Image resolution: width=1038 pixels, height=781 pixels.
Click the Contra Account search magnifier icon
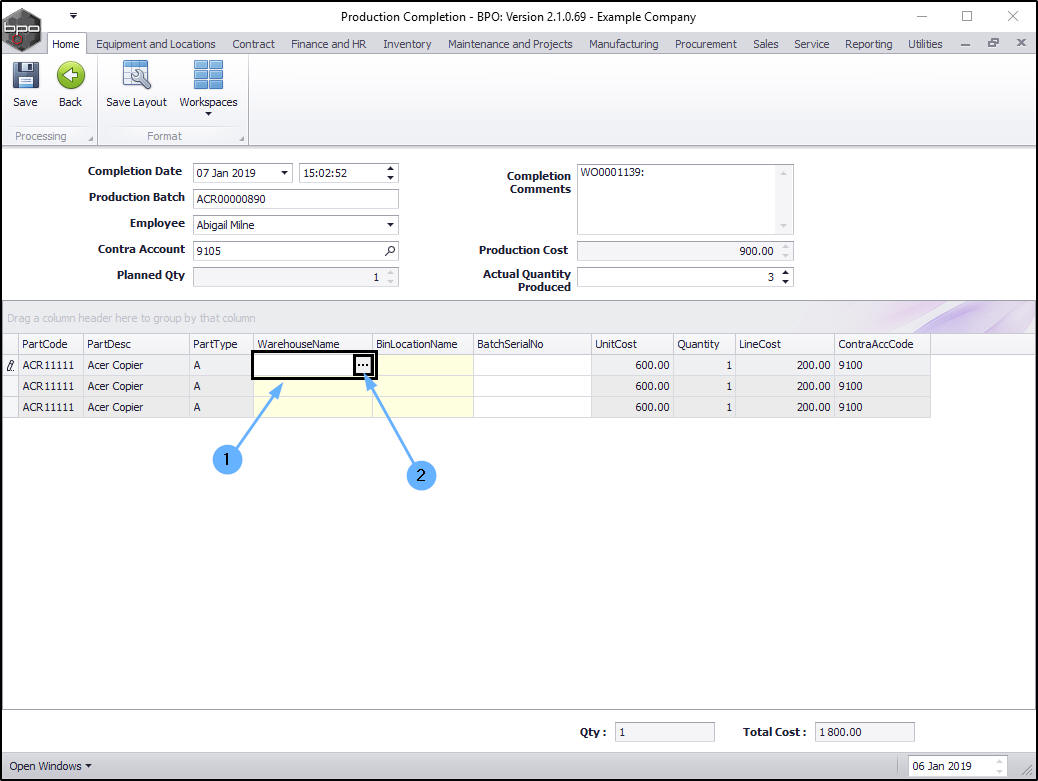(x=390, y=251)
